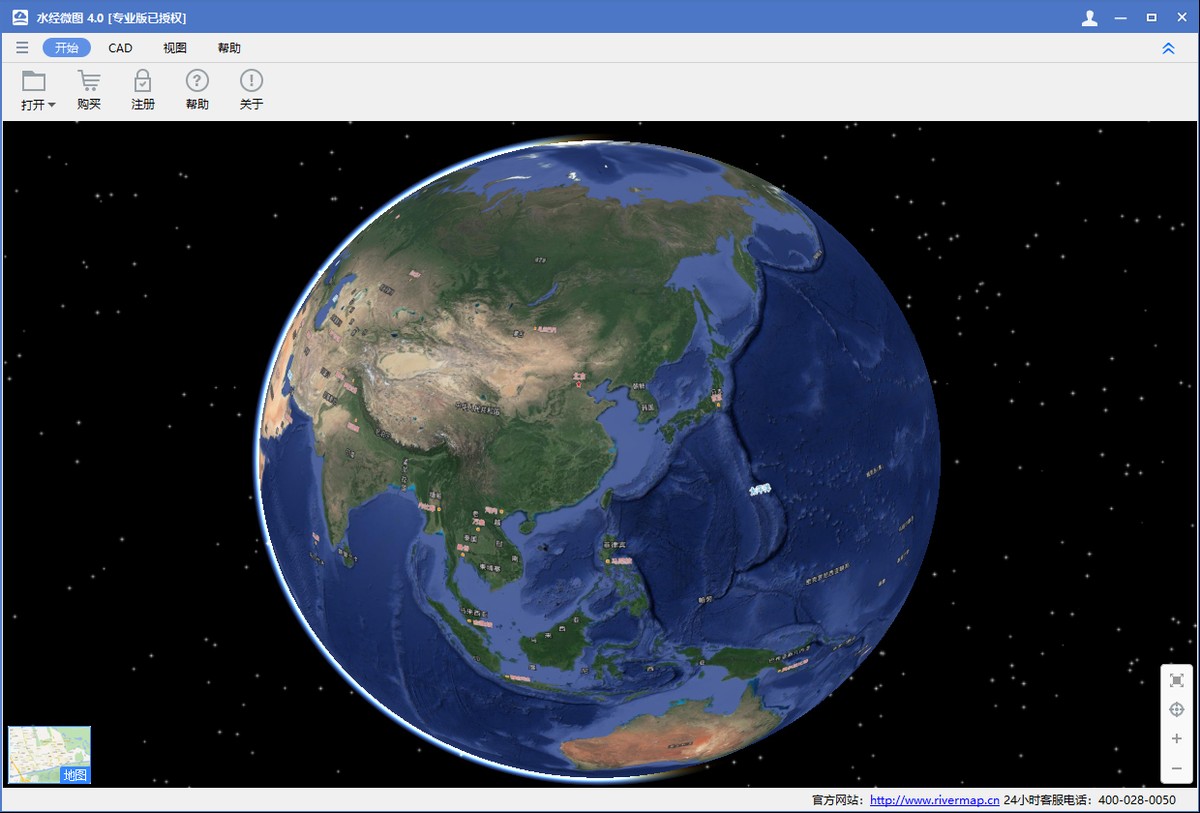
Task: Collapse the ribbon with the double-chevron toggle
Action: pos(1168,47)
